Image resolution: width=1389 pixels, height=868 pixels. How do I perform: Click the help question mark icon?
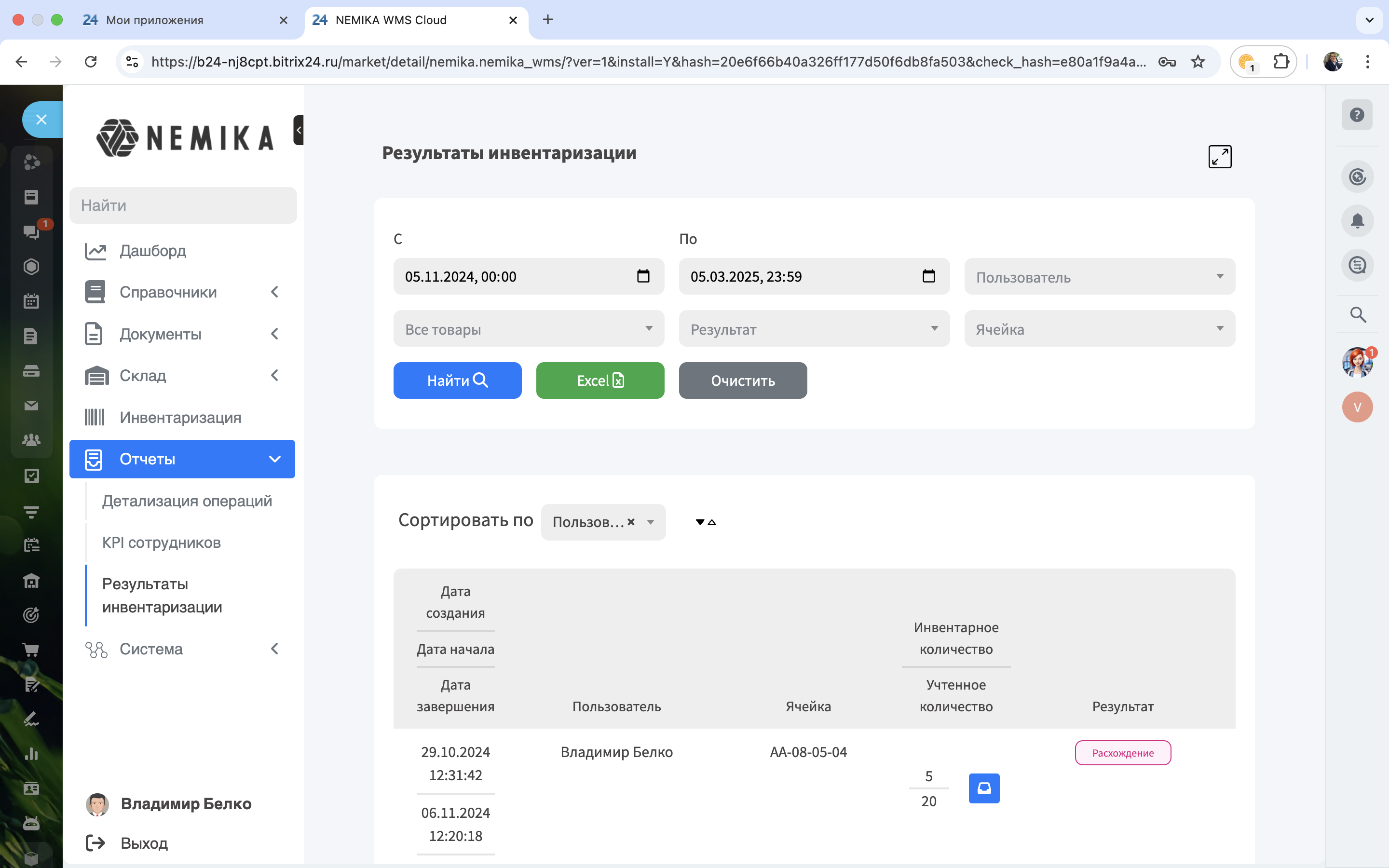1357,115
